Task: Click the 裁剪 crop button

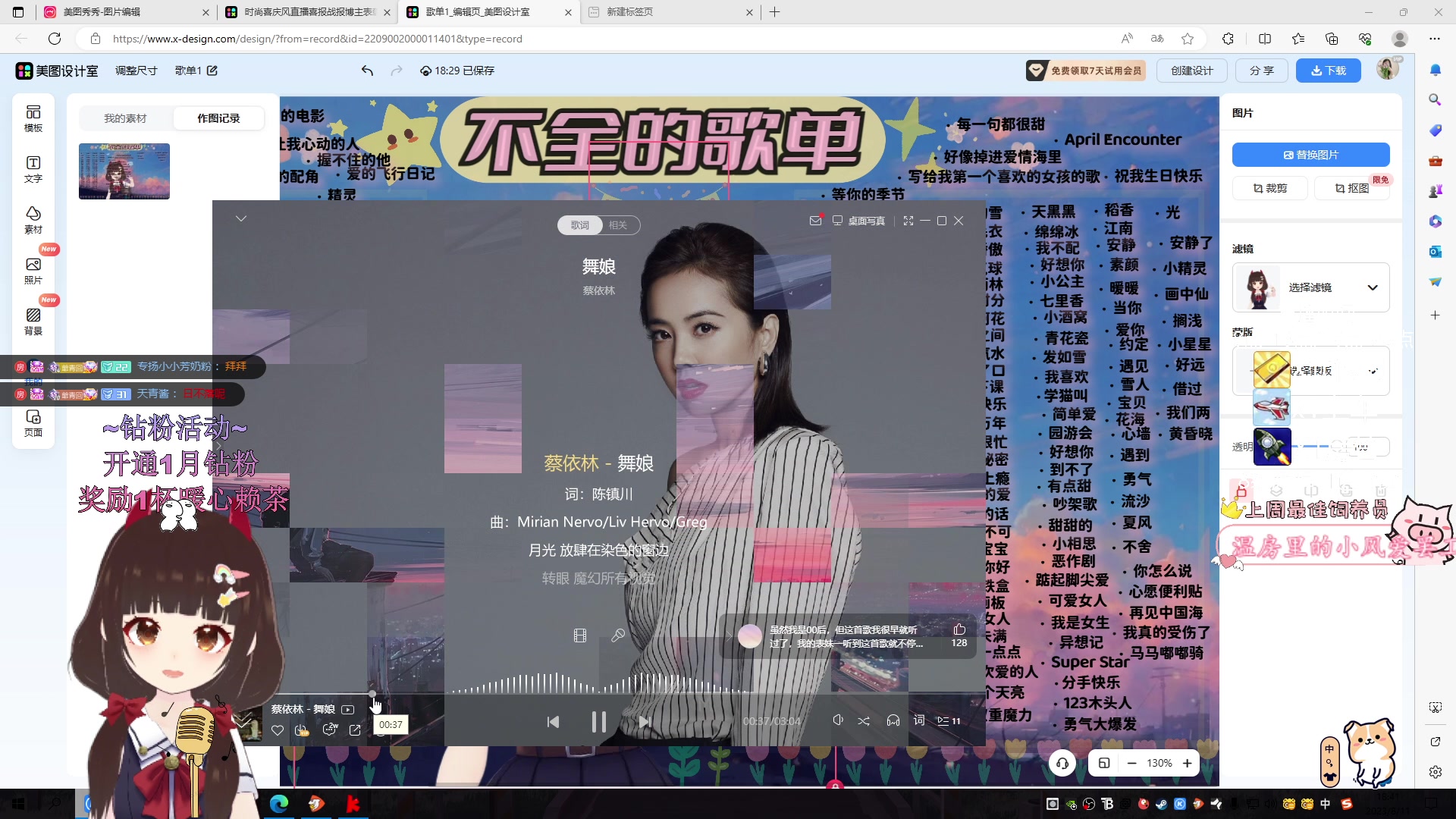Action: (x=1270, y=188)
